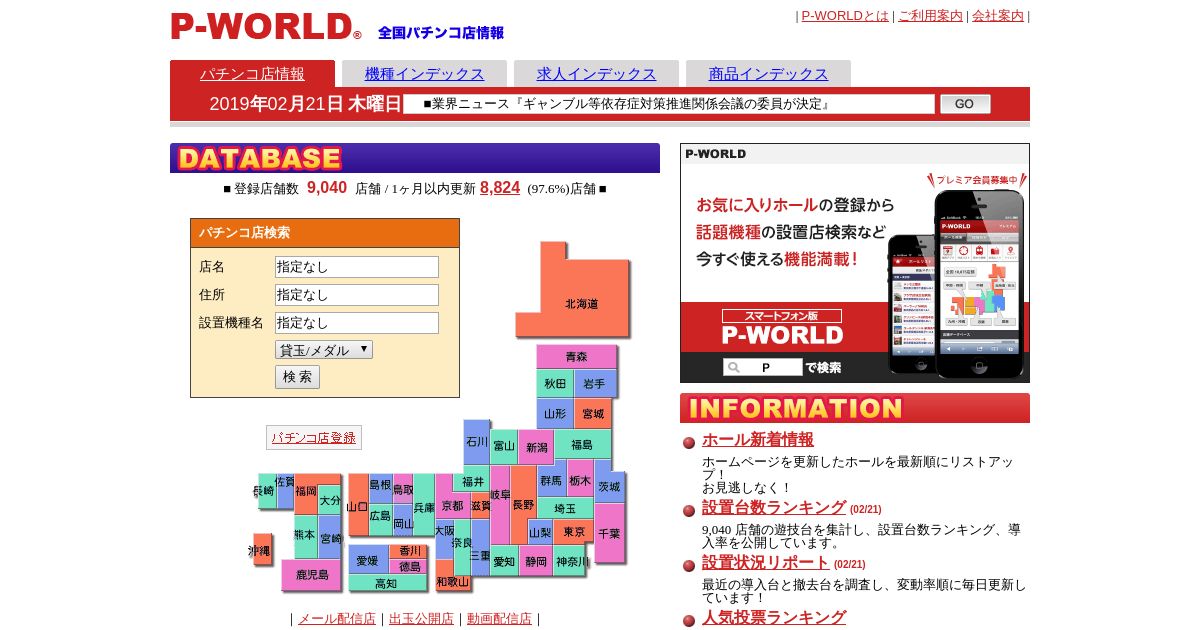Select Toyama (富山) prefecture tile
Screen dimensions: 1200x630
(504, 446)
